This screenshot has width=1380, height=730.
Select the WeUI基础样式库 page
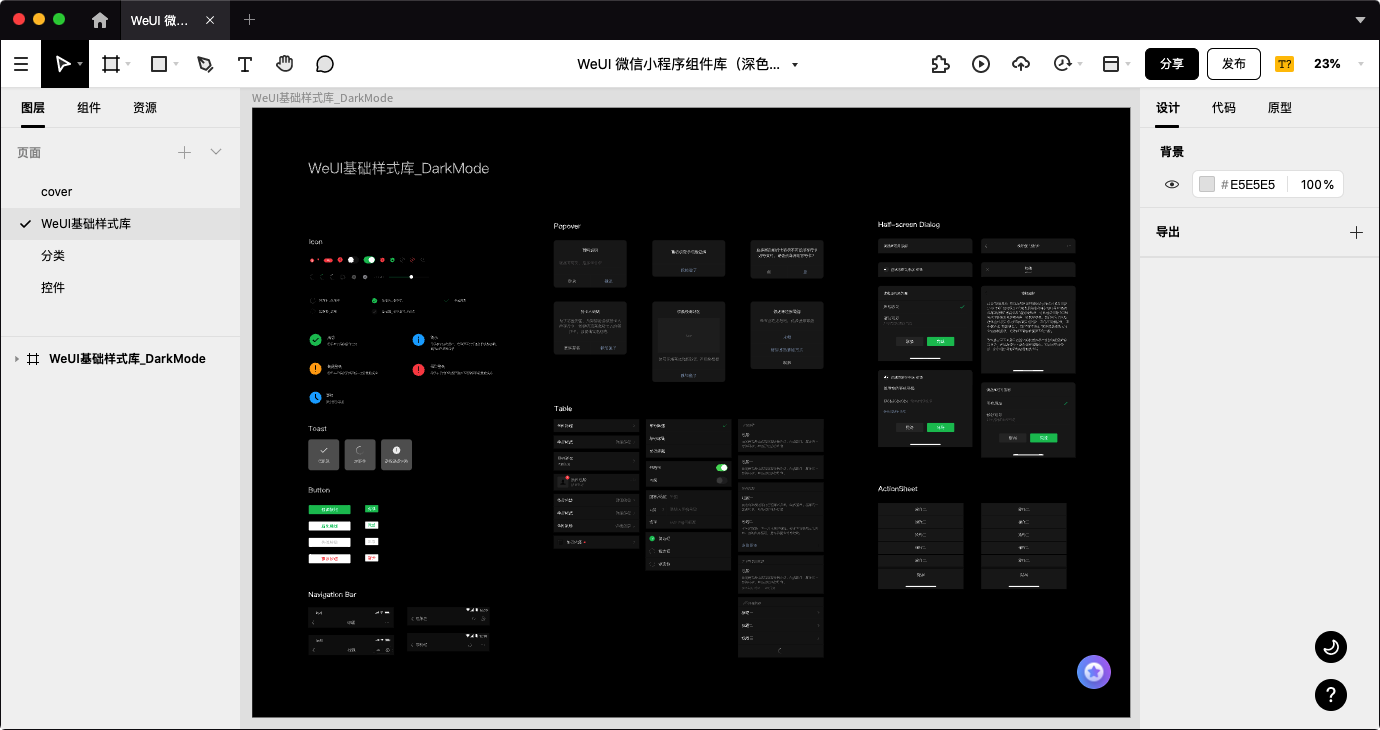120,224
